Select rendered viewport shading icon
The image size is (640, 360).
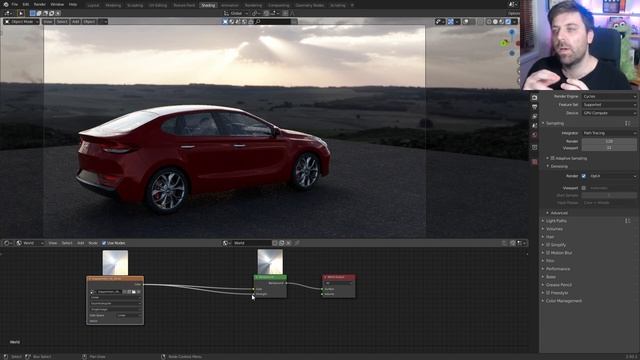(x=508, y=21)
